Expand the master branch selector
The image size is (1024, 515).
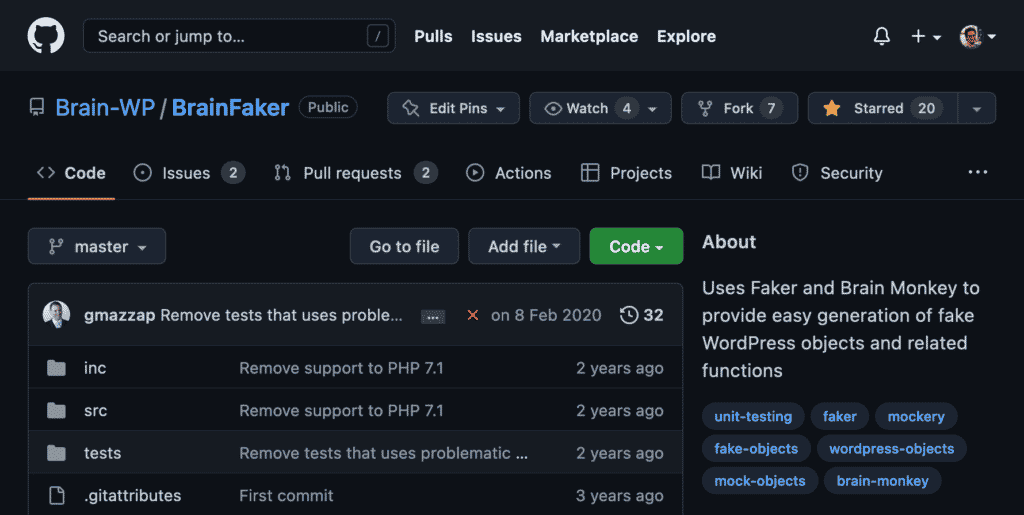point(97,246)
